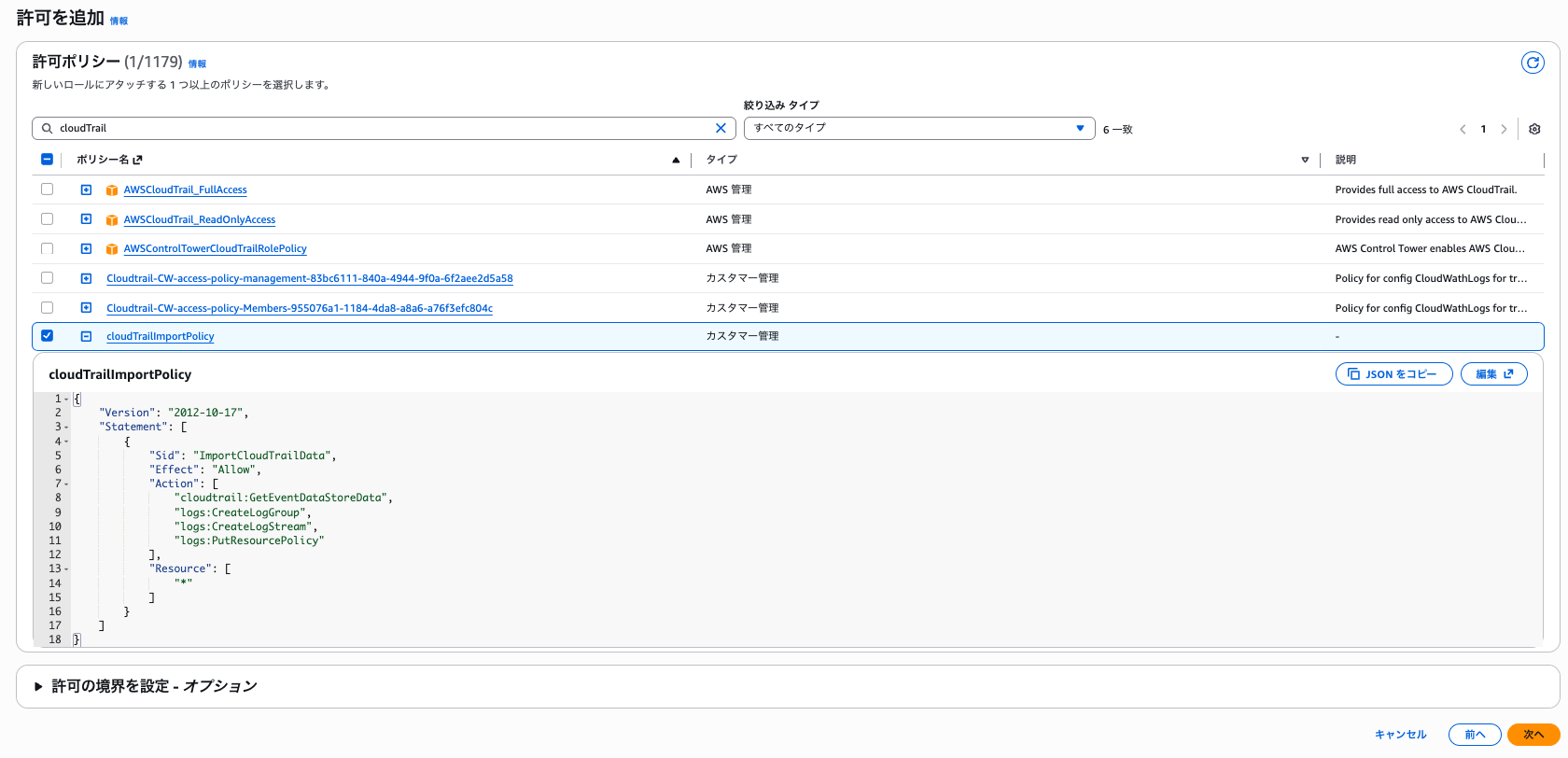Collapse line 7 Action array in JSON
The height and width of the screenshot is (758, 1568).
pyautogui.click(x=68, y=484)
